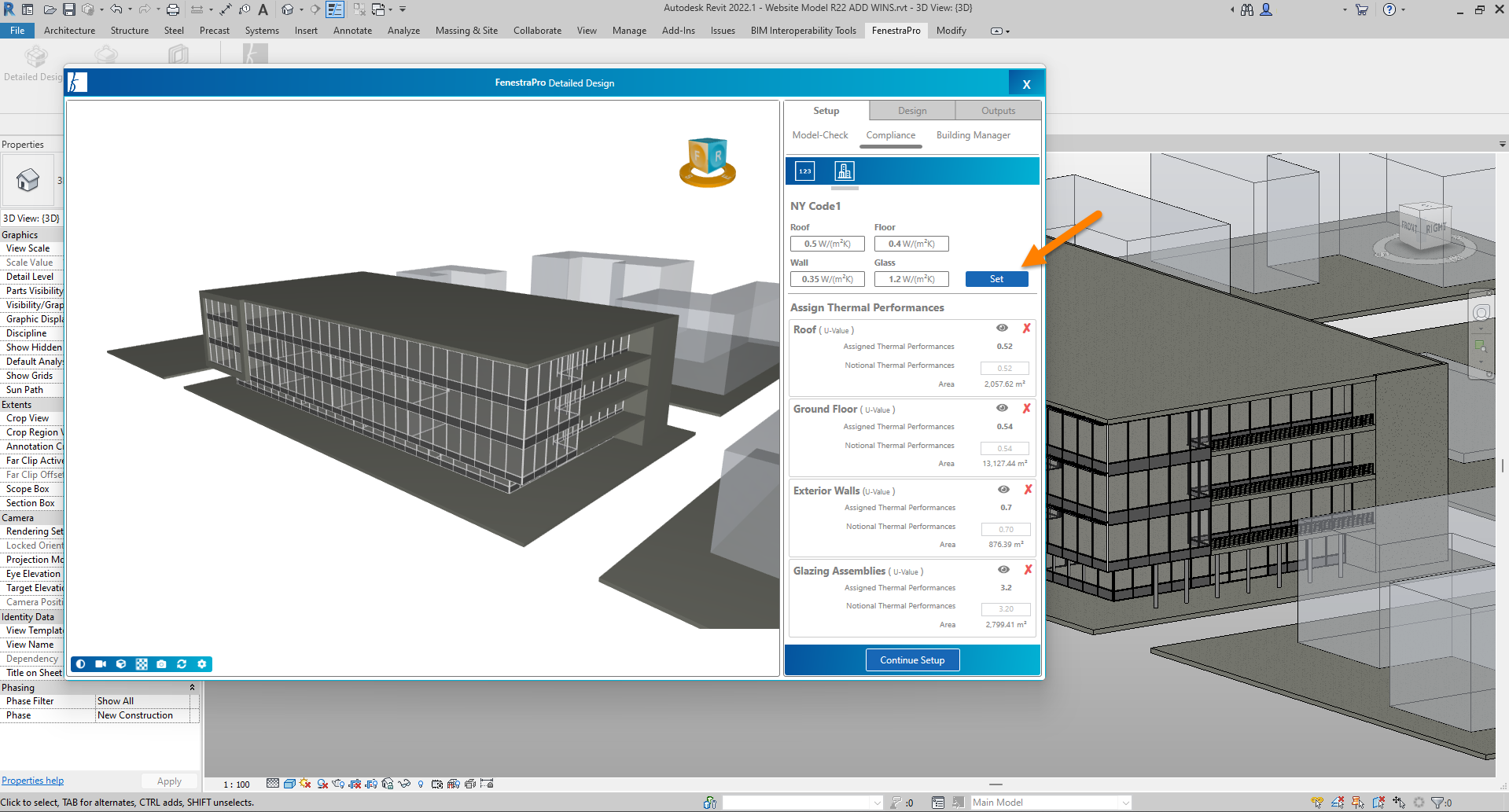Toggle Roof visibility eye icon
This screenshot has width=1509, height=812.
pos(1002,328)
